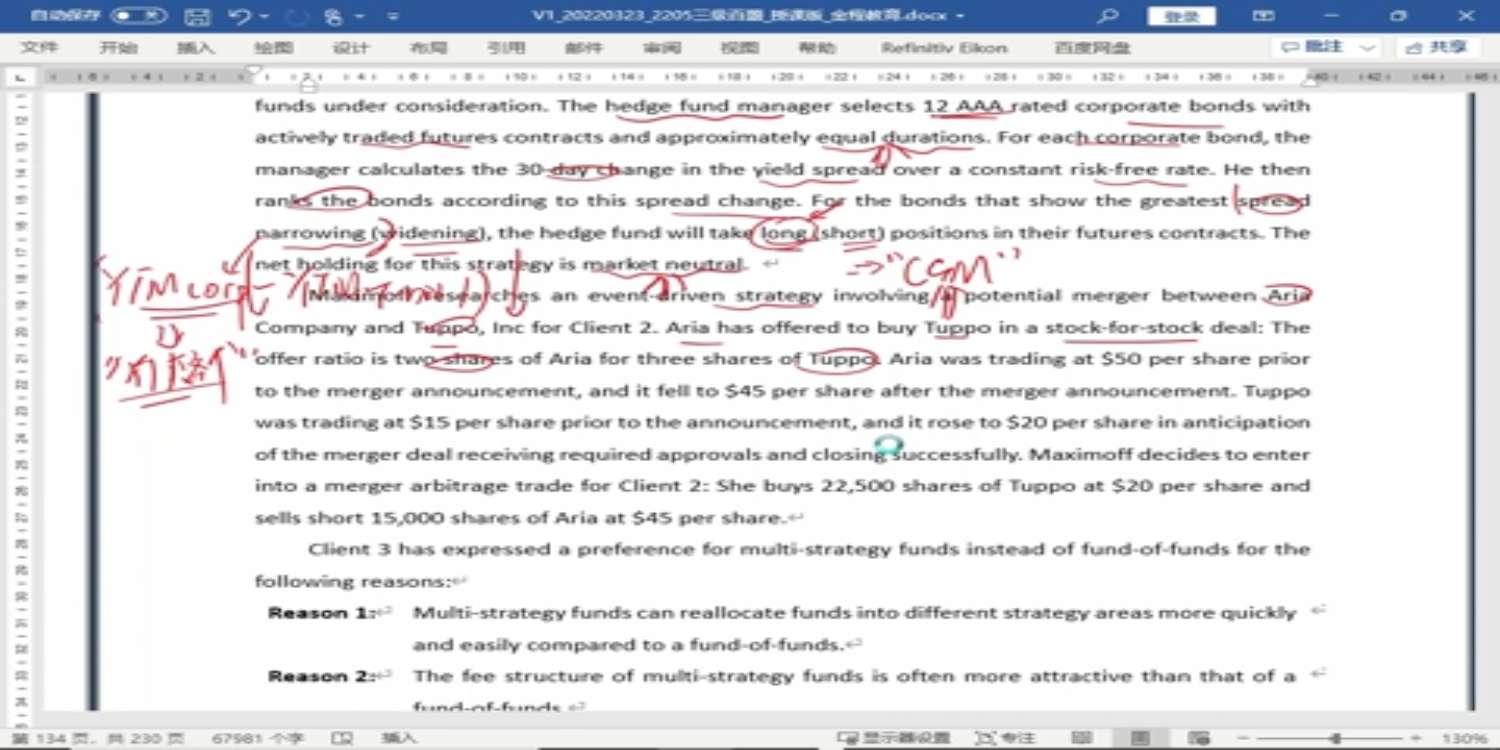Toggle the AutoSave (自动保存) switch
This screenshot has height=750, width=1500.
tap(138, 16)
